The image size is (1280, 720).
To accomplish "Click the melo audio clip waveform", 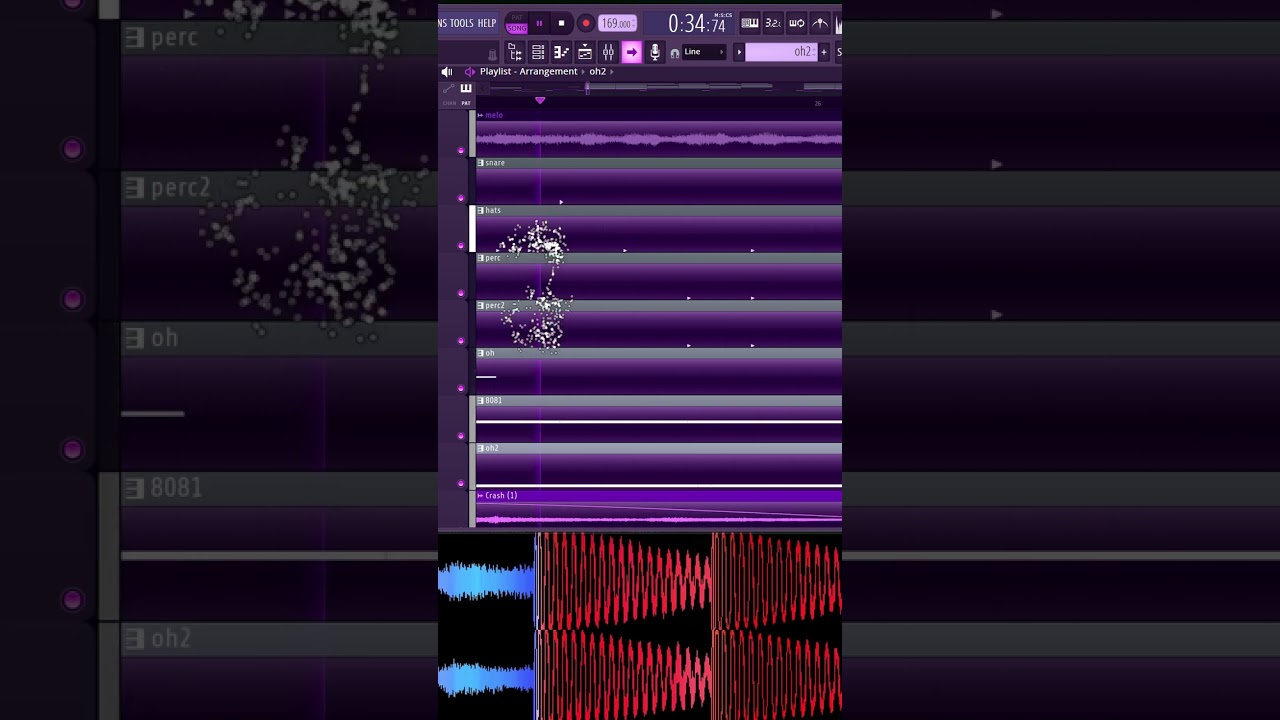I will pyautogui.click(x=659, y=139).
